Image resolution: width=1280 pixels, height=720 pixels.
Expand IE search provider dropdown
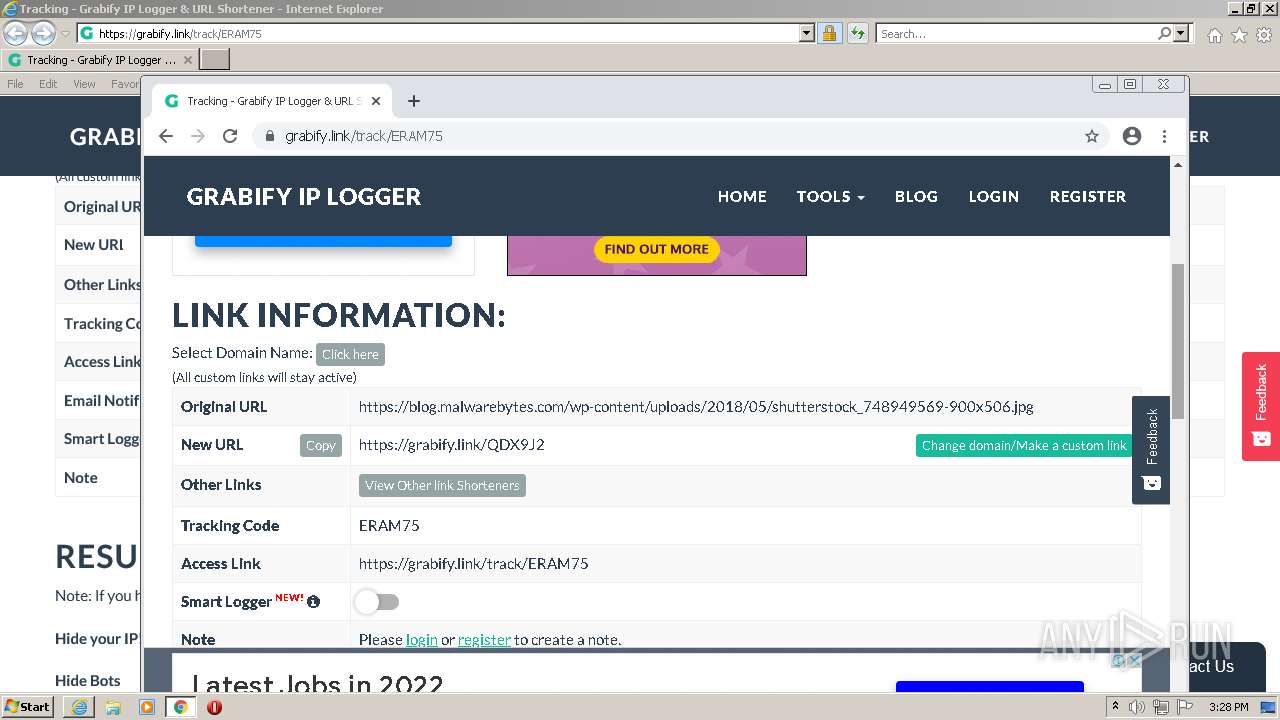[x=1181, y=33]
